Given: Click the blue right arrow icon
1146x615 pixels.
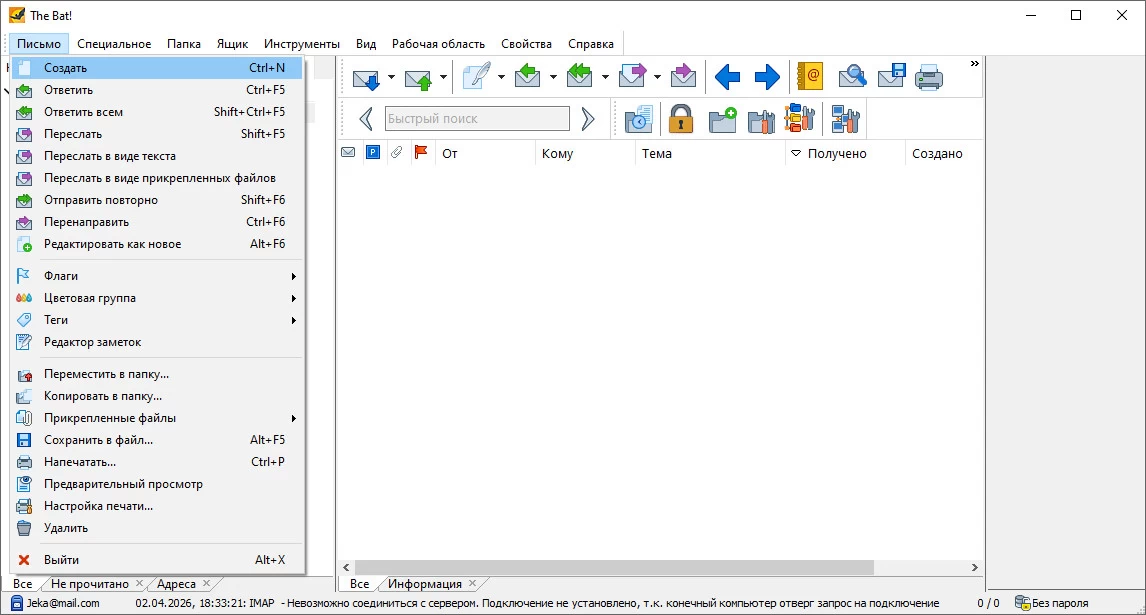Looking at the screenshot, I should tap(767, 76).
